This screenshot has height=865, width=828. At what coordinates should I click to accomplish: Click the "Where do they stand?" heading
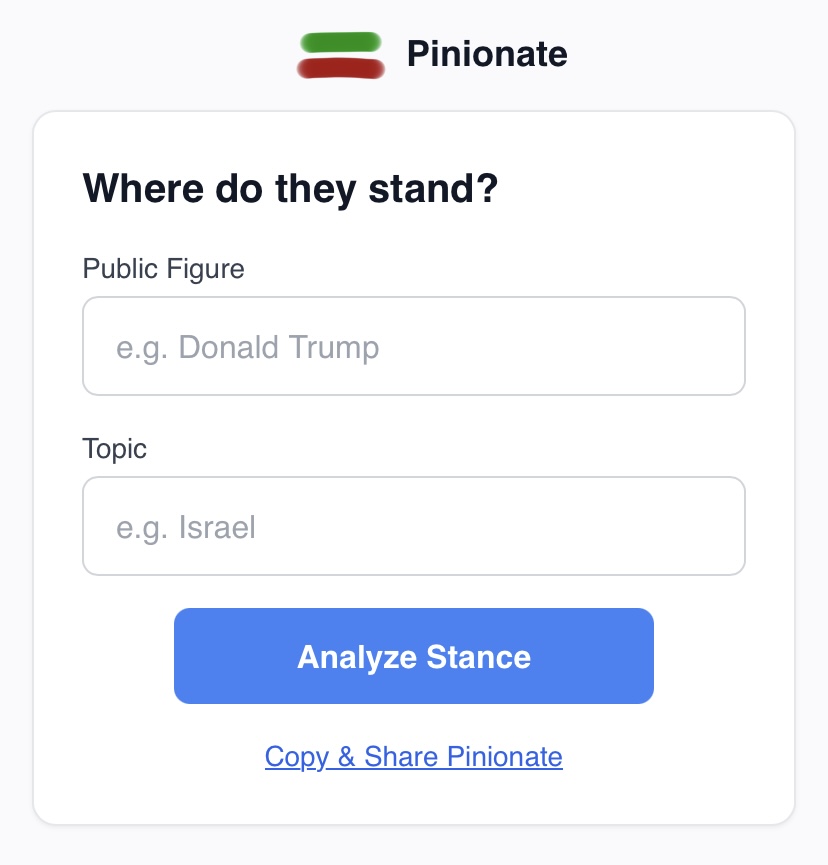pos(290,188)
